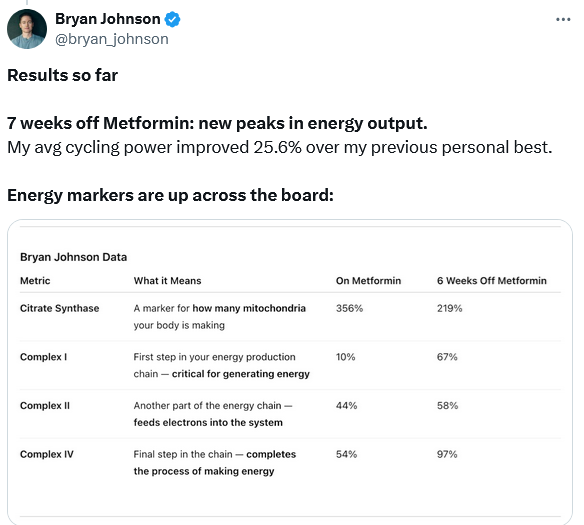This screenshot has width=584, height=525.
Task: Click the 'Results so far' heading text
Action: tap(63, 75)
